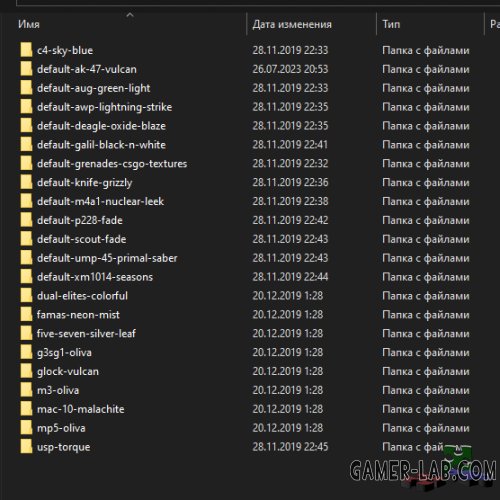Sort by the Тип column header
The image size is (500, 500).
point(391,24)
